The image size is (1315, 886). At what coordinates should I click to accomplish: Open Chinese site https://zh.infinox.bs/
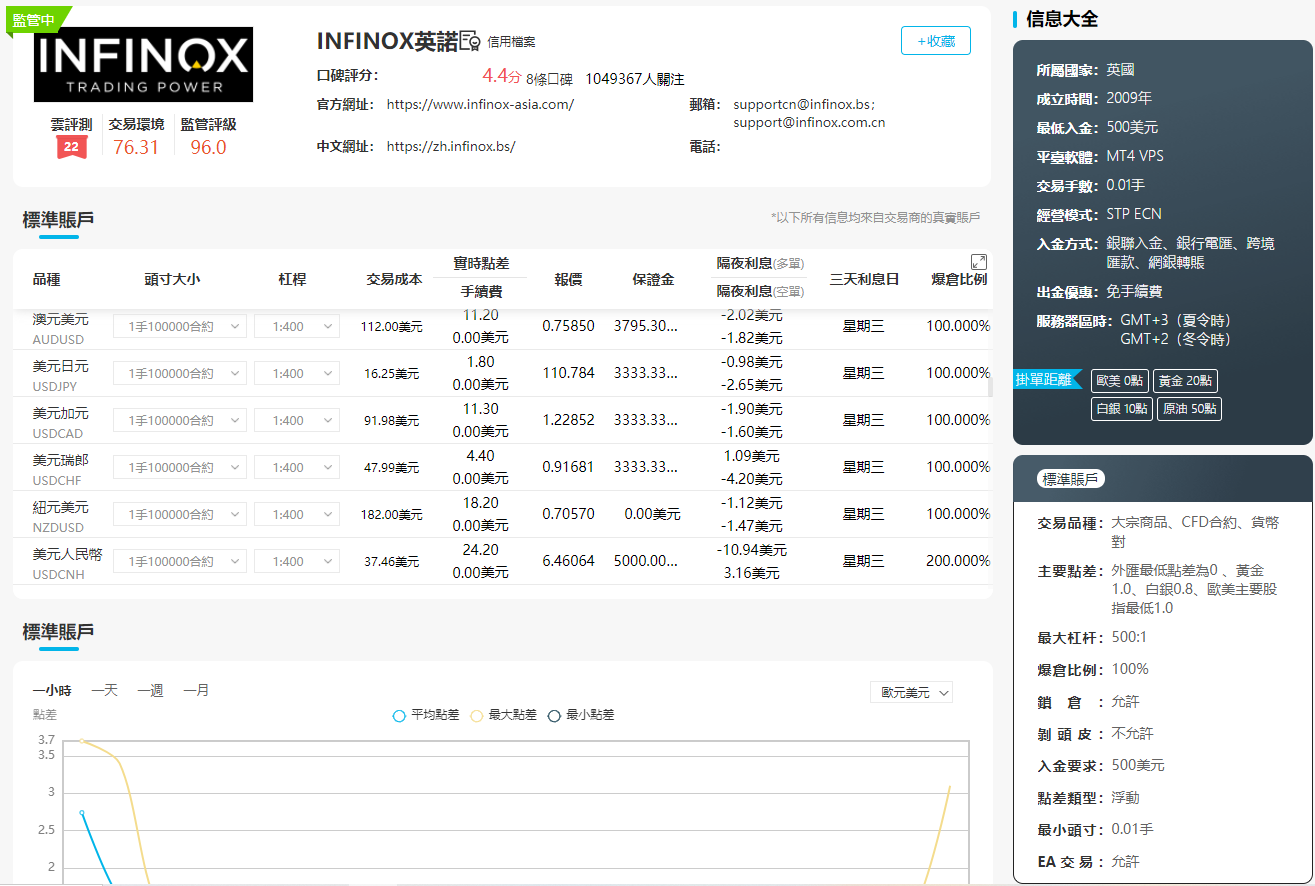[451, 146]
